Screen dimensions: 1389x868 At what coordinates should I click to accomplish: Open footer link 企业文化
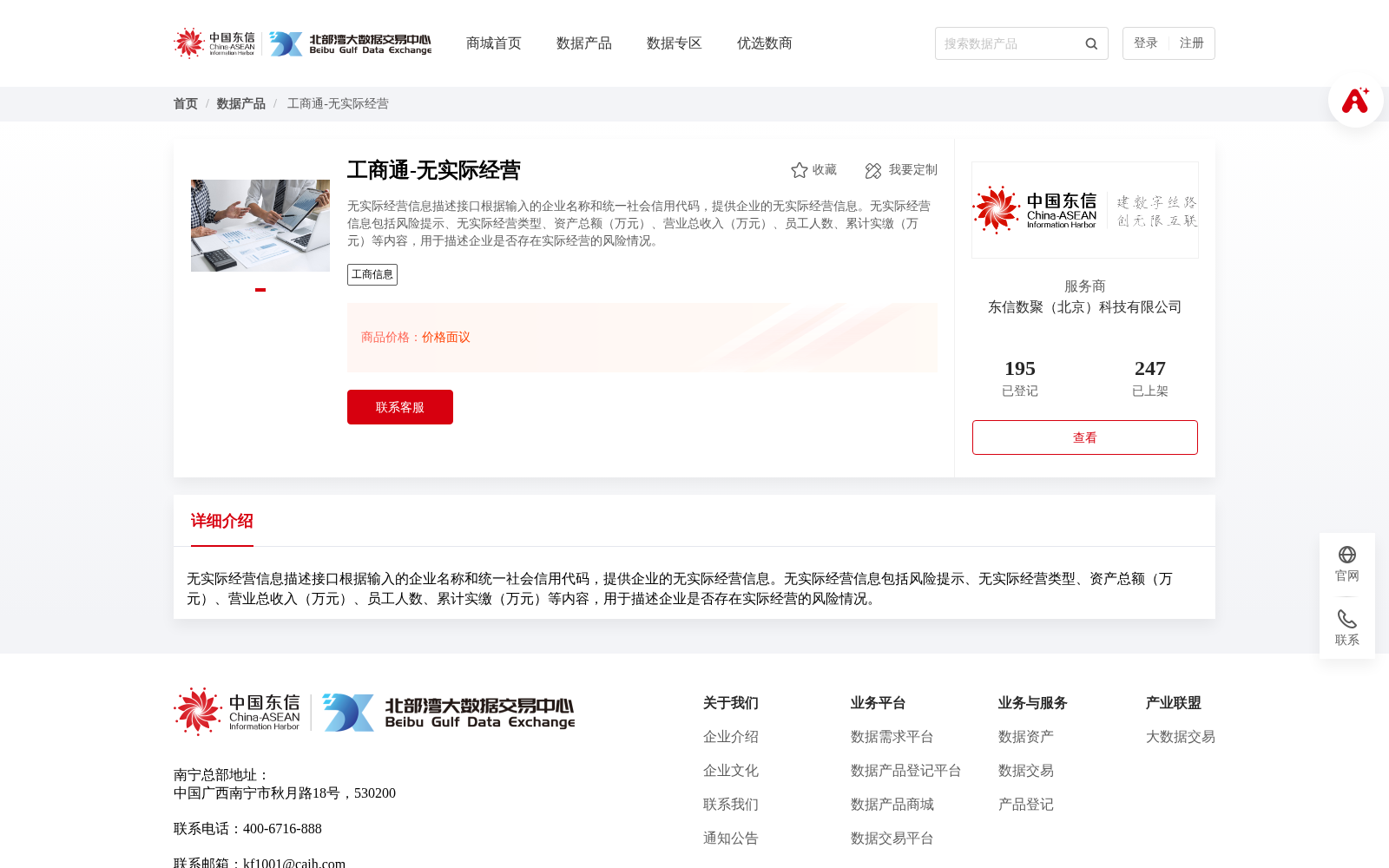click(731, 771)
